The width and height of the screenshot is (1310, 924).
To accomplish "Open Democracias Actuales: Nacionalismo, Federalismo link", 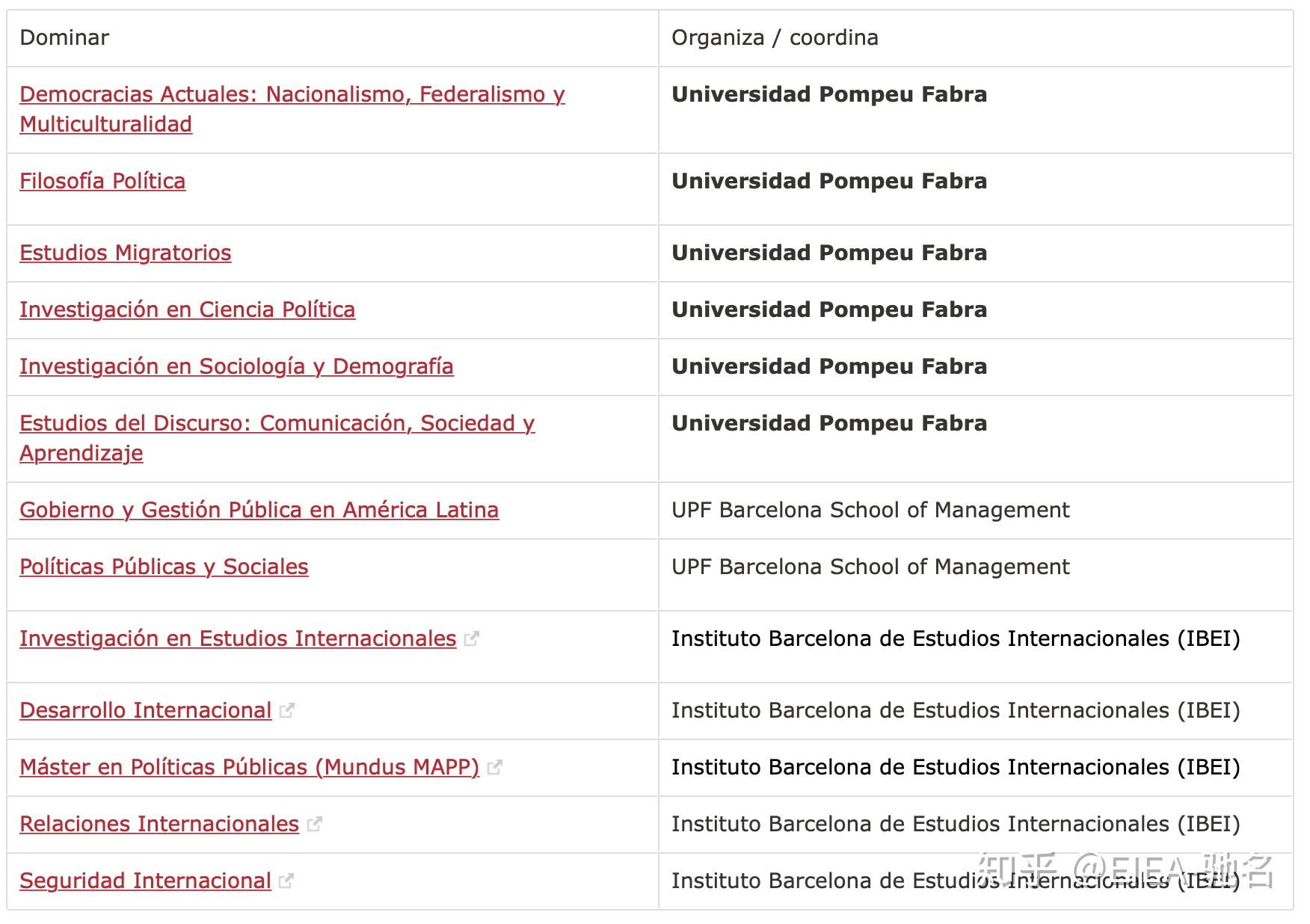I will pos(292,109).
